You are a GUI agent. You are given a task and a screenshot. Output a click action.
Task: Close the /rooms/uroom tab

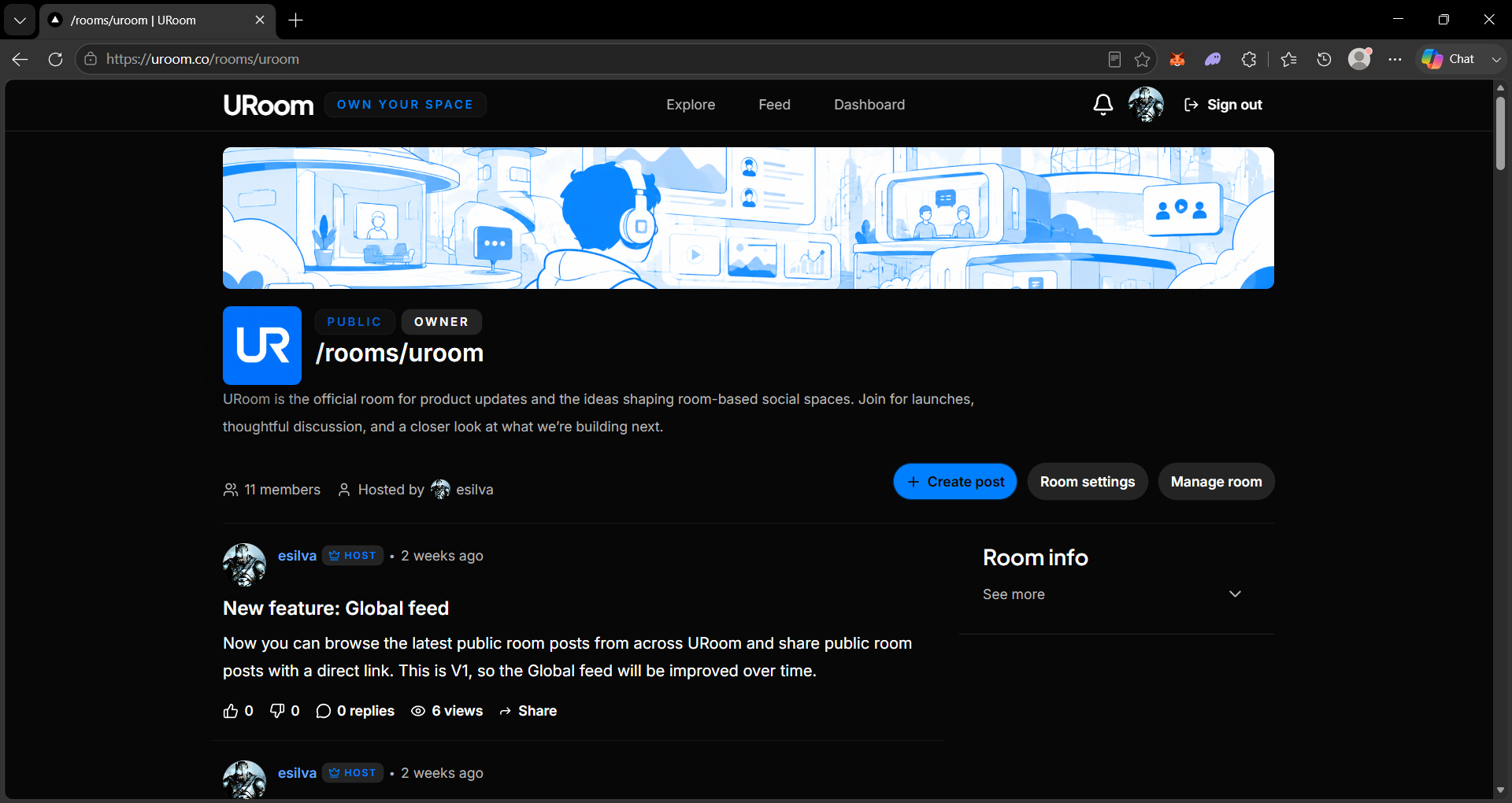click(260, 20)
